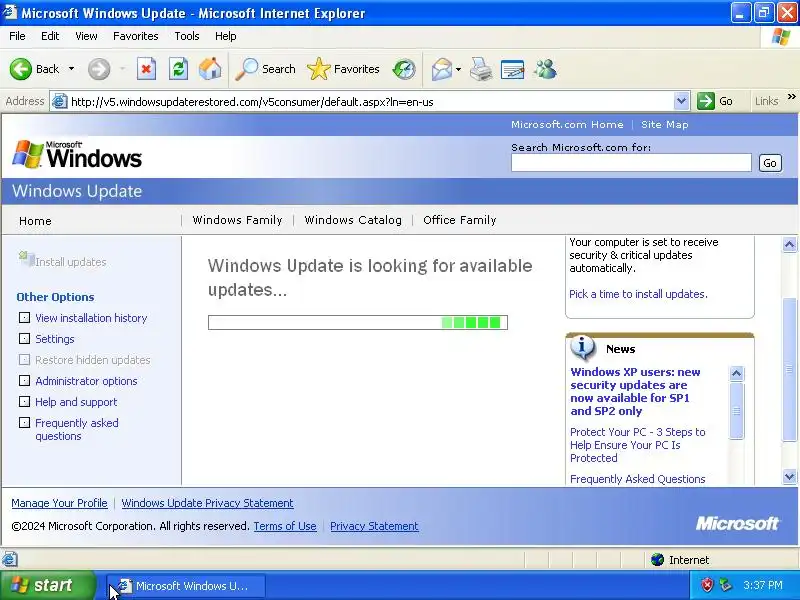Open the File menu
Screen dimensions: 800x600
click(17, 36)
